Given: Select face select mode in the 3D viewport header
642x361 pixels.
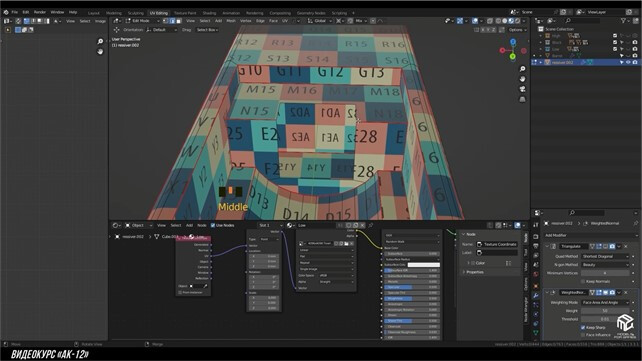Looking at the screenshot, I should (179, 20).
